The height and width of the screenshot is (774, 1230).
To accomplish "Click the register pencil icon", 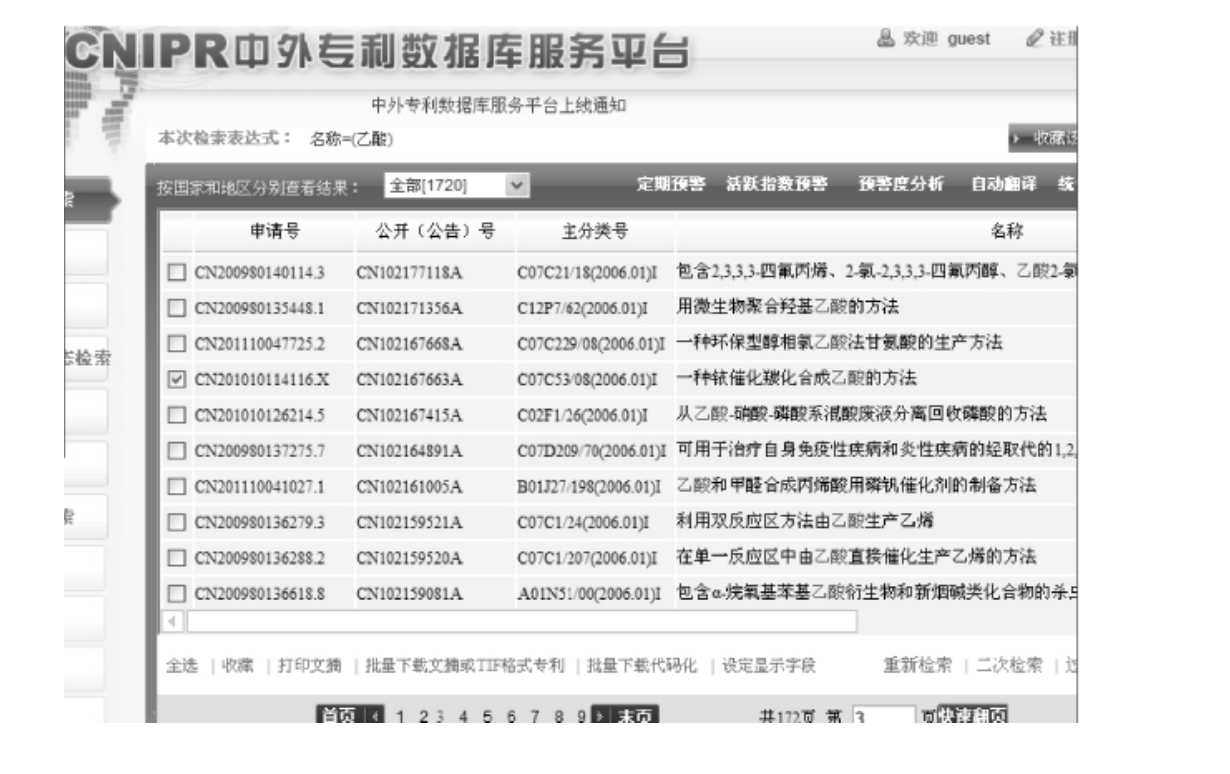I will (1034, 38).
